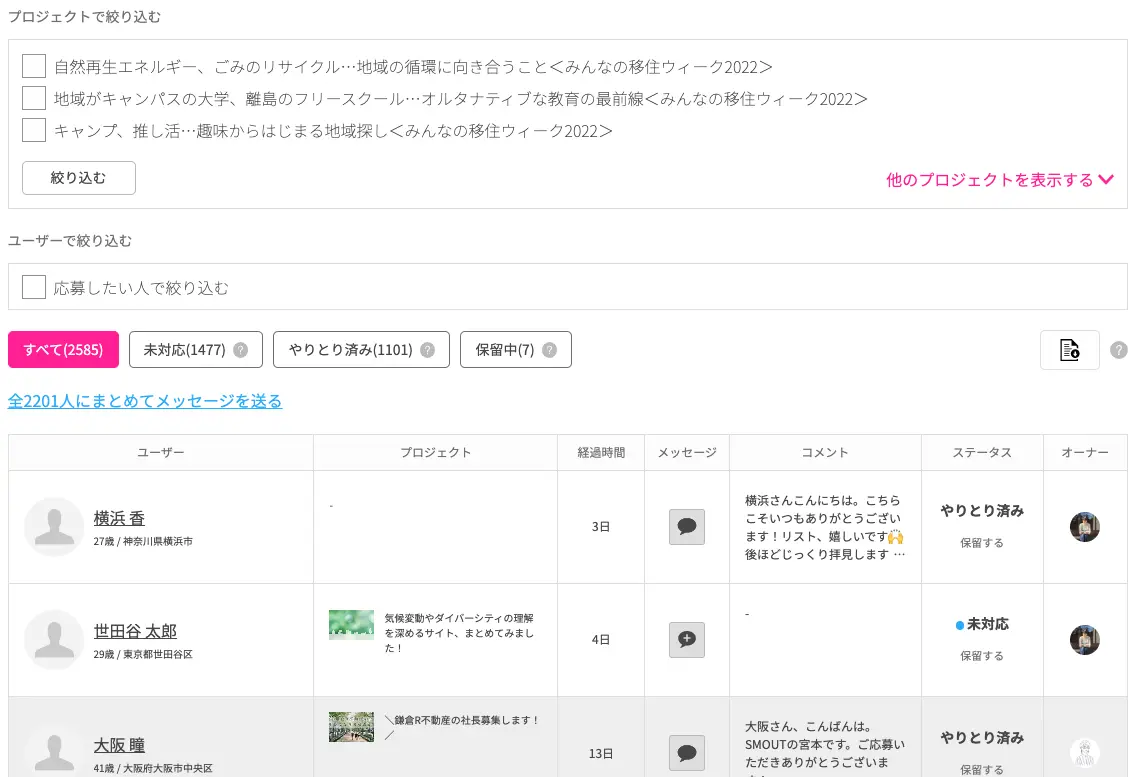1137x777 pixels.
Task: Click elapsed time cell 3日
Action: [x=600, y=527]
